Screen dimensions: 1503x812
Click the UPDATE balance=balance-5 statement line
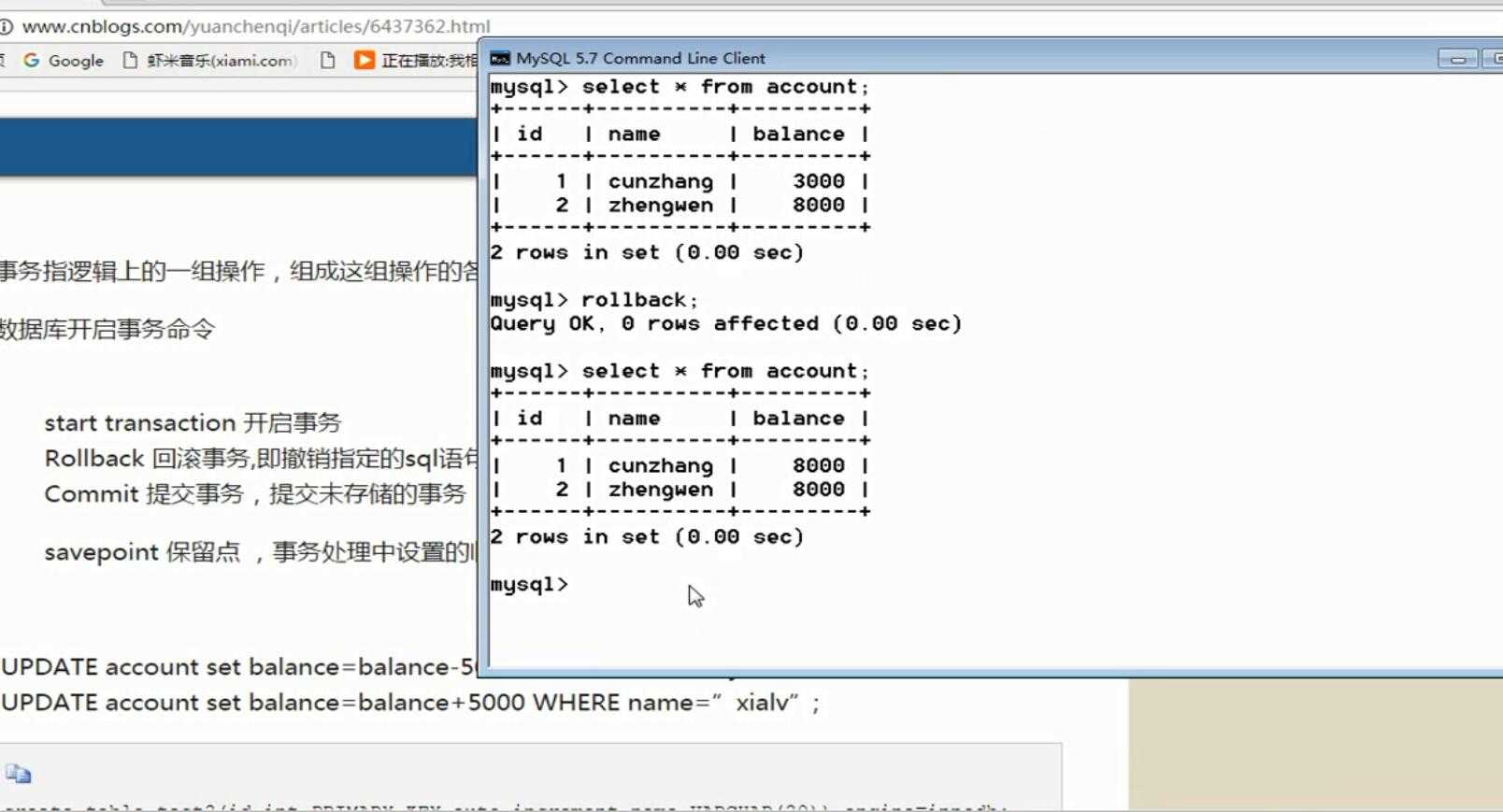coord(238,667)
